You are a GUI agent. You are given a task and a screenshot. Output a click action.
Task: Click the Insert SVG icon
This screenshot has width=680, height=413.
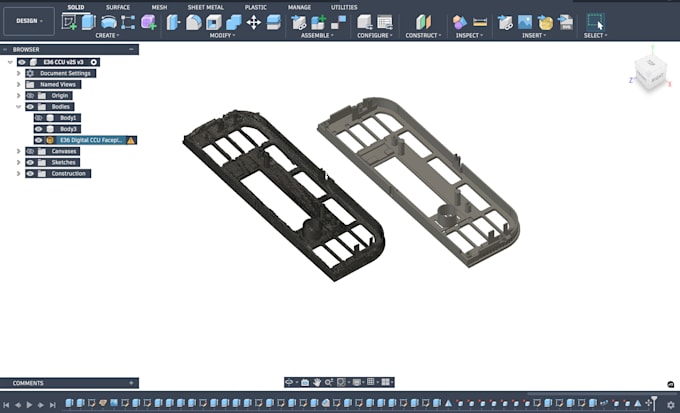point(565,22)
